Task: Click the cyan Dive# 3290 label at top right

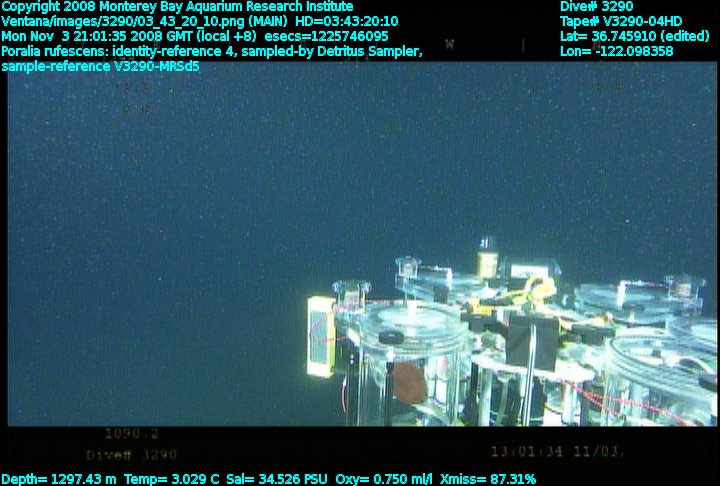Action: coord(596,7)
